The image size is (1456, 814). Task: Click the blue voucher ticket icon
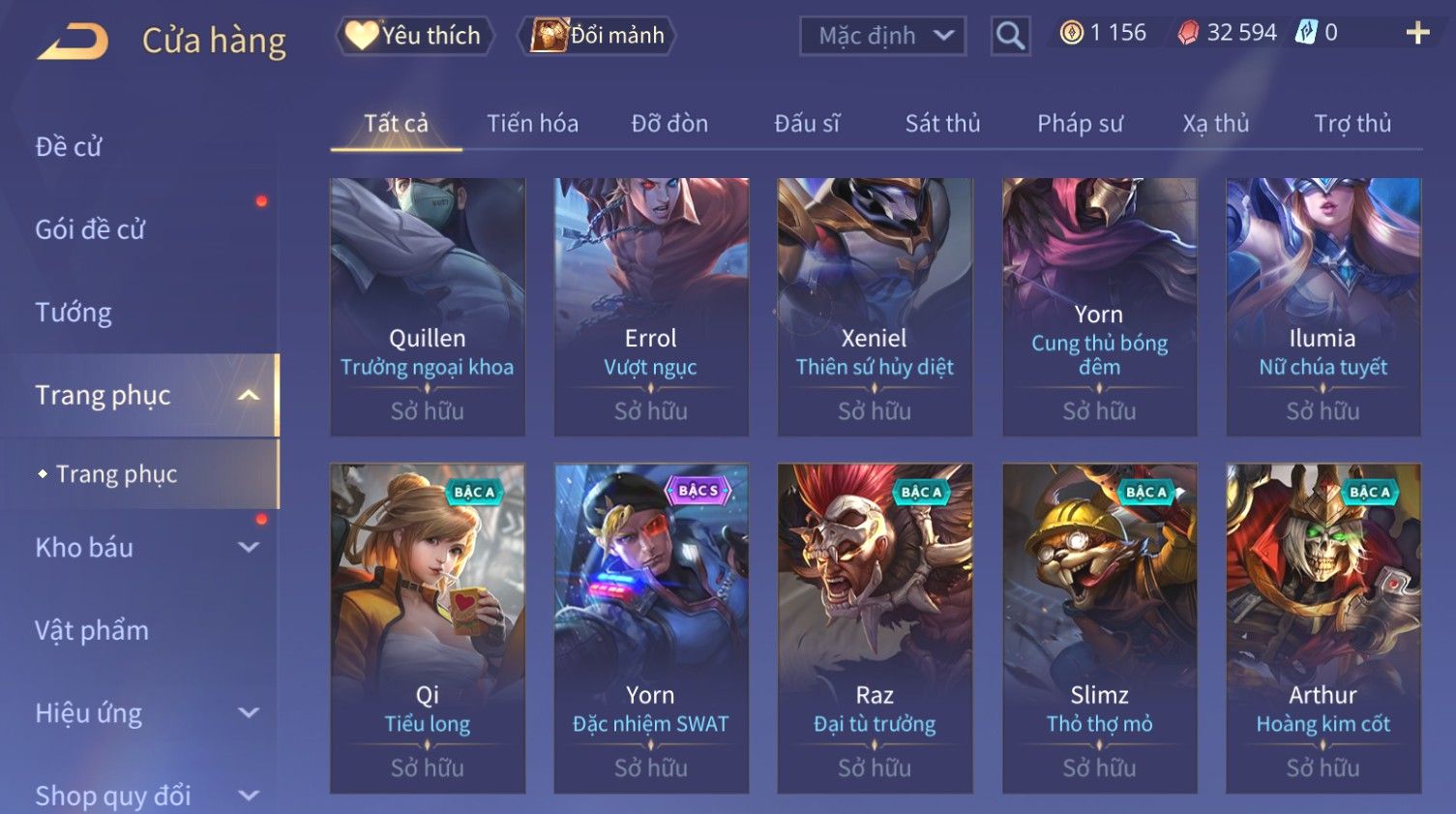pos(1306,33)
